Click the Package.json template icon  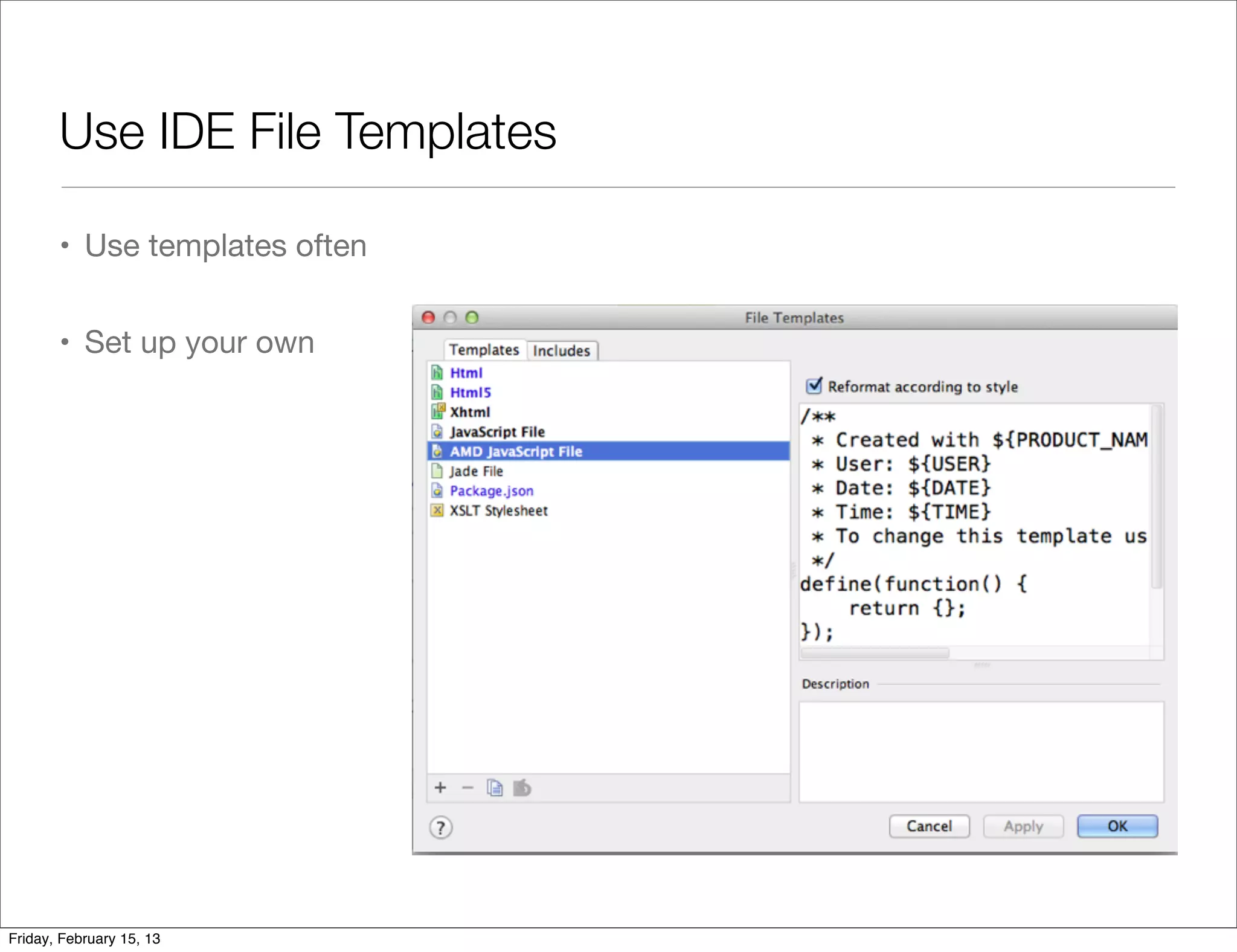point(437,490)
